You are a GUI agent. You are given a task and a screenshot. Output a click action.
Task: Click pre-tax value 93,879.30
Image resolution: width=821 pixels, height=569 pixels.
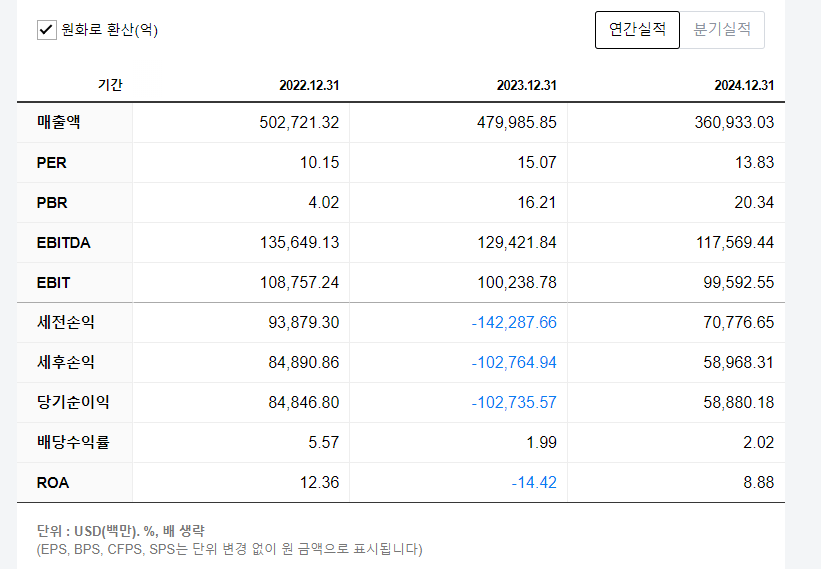304,322
